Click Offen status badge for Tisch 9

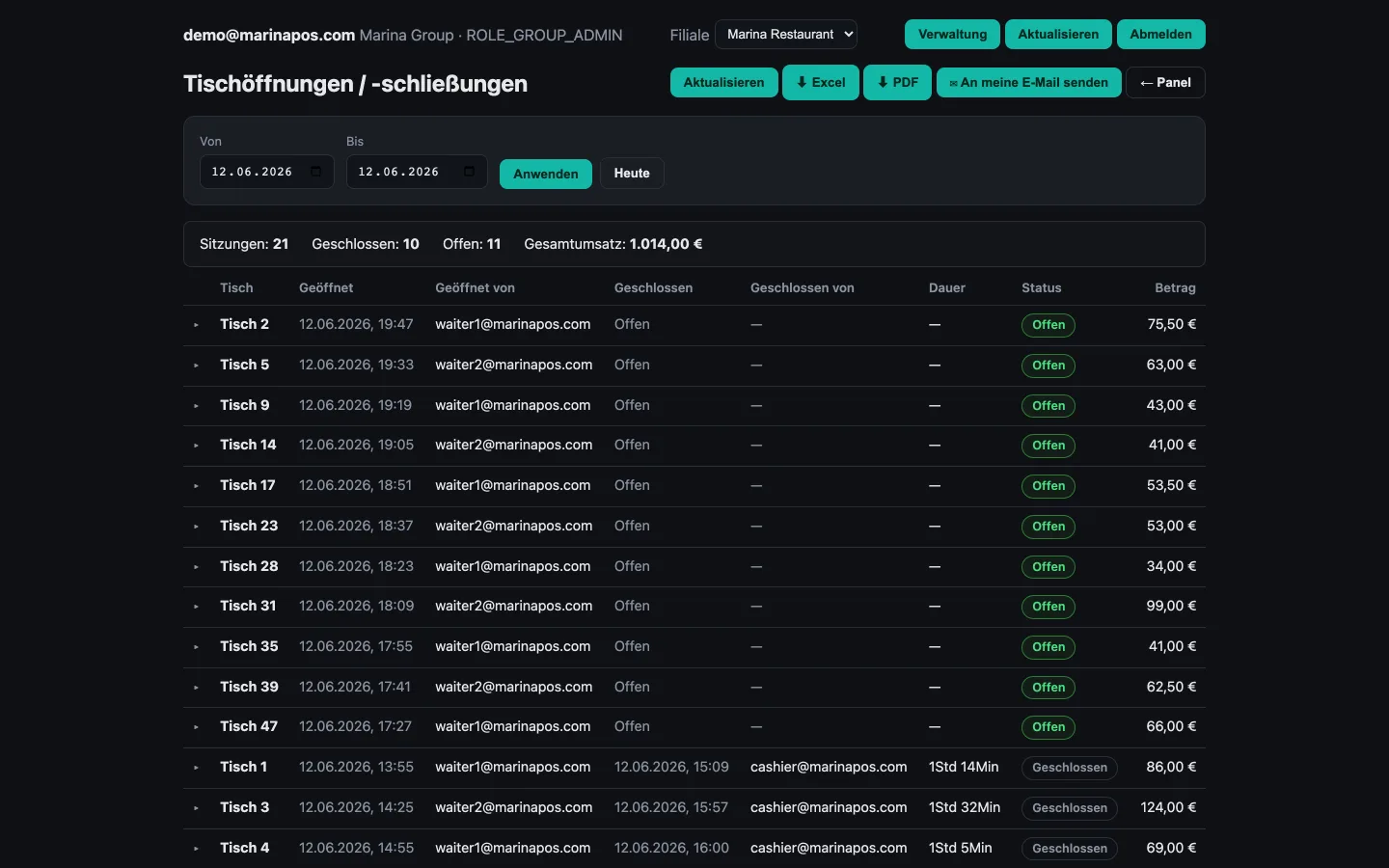[x=1049, y=406]
